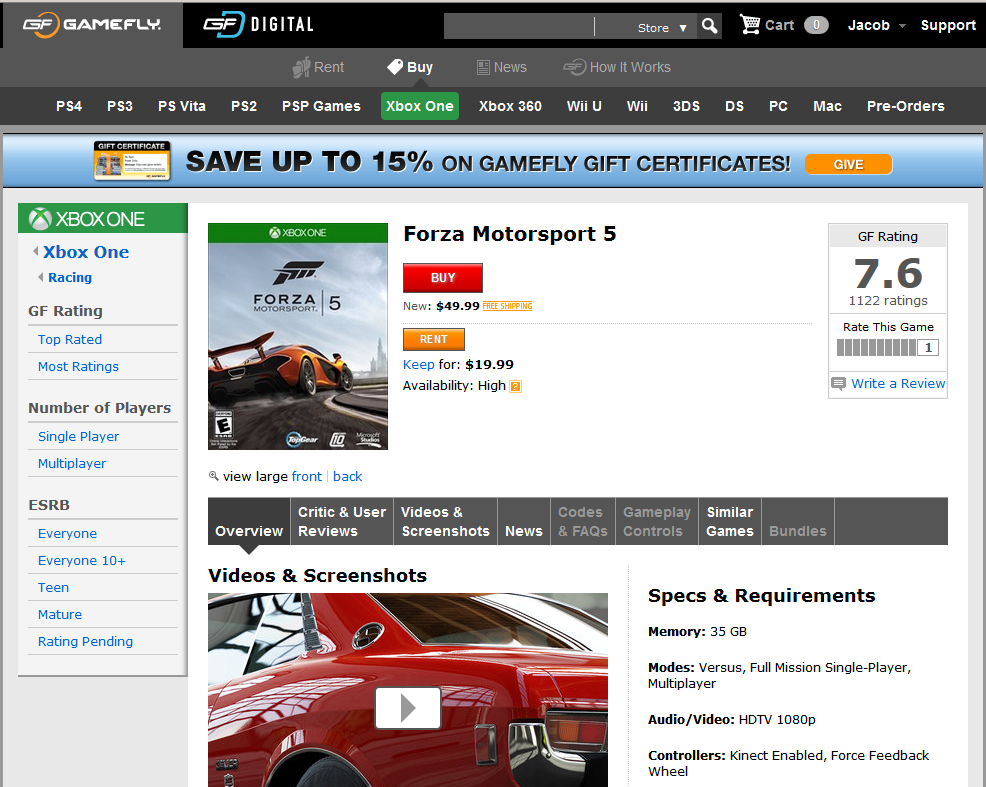Image resolution: width=986 pixels, height=787 pixels.
Task: Click the back arrow beside Xbox One
Action: (x=36, y=251)
